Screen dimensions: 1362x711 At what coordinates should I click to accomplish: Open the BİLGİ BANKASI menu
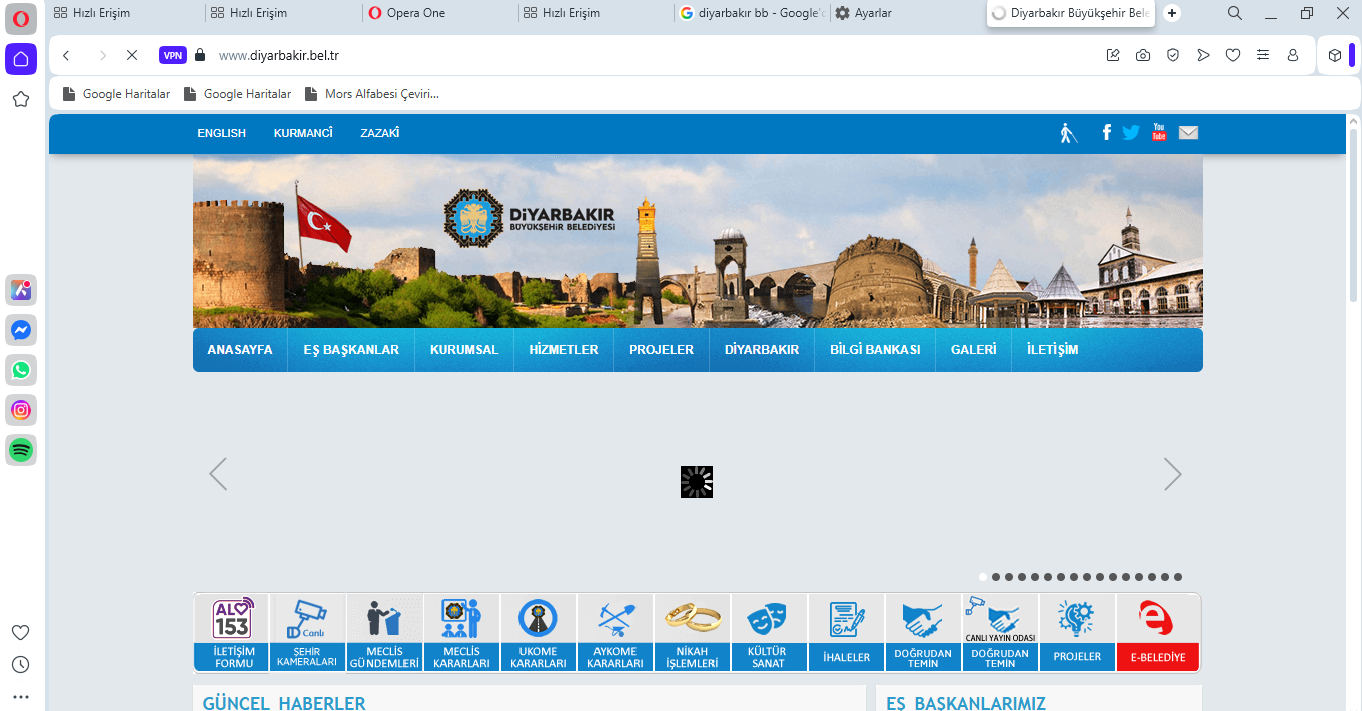click(x=875, y=350)
